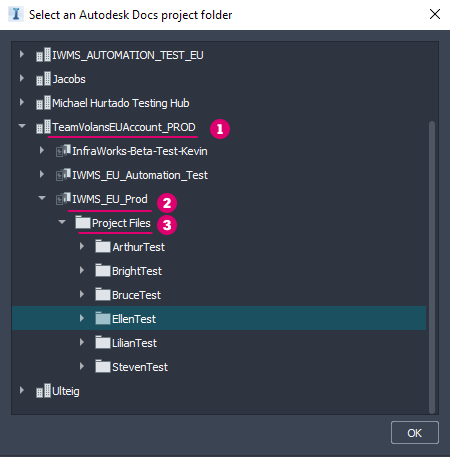Viewport: 450px width, 457px height.
Task: Select the Project Files label
Action: [x=121, y=223]
